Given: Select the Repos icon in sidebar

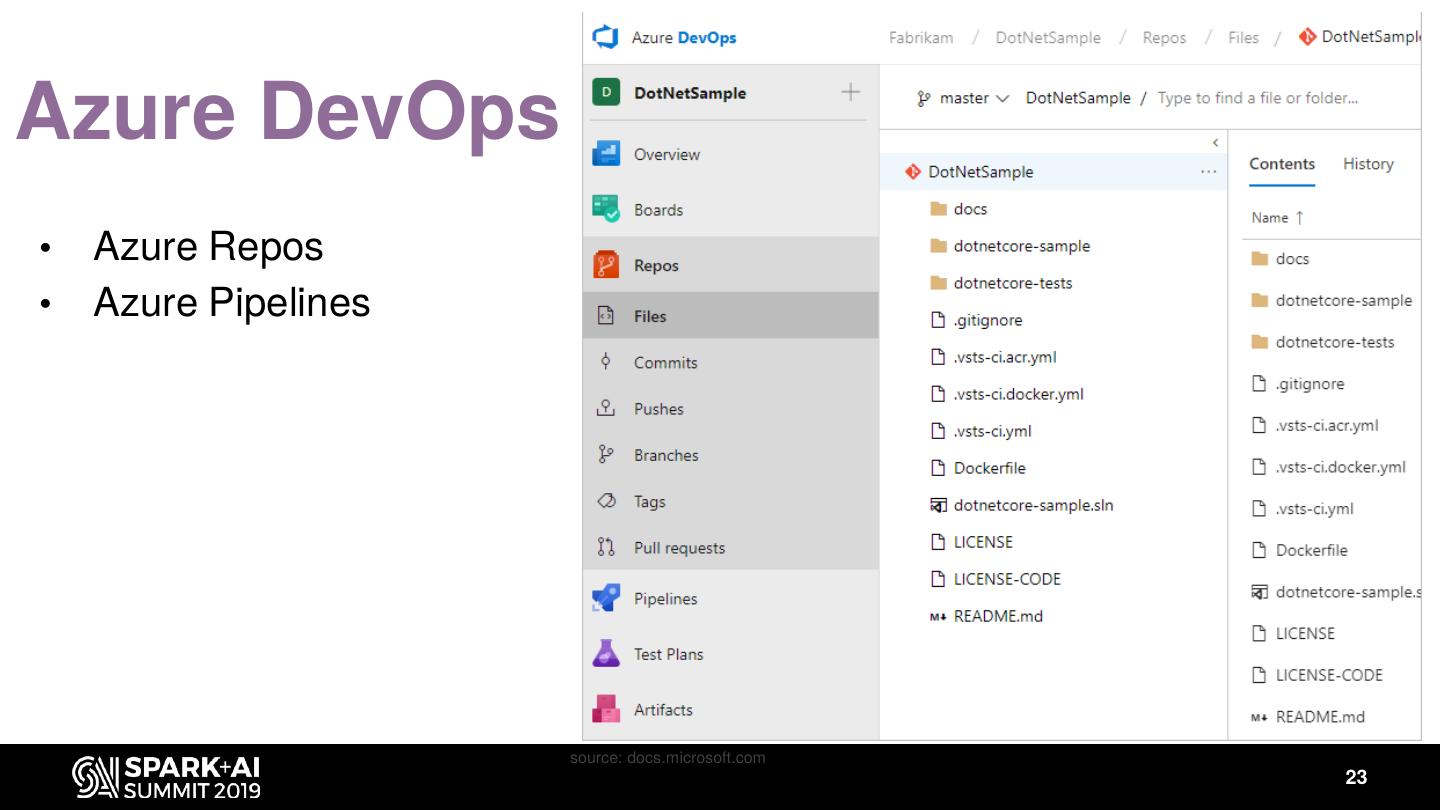Looking at the screenshot, I should (x=606, y=265).
